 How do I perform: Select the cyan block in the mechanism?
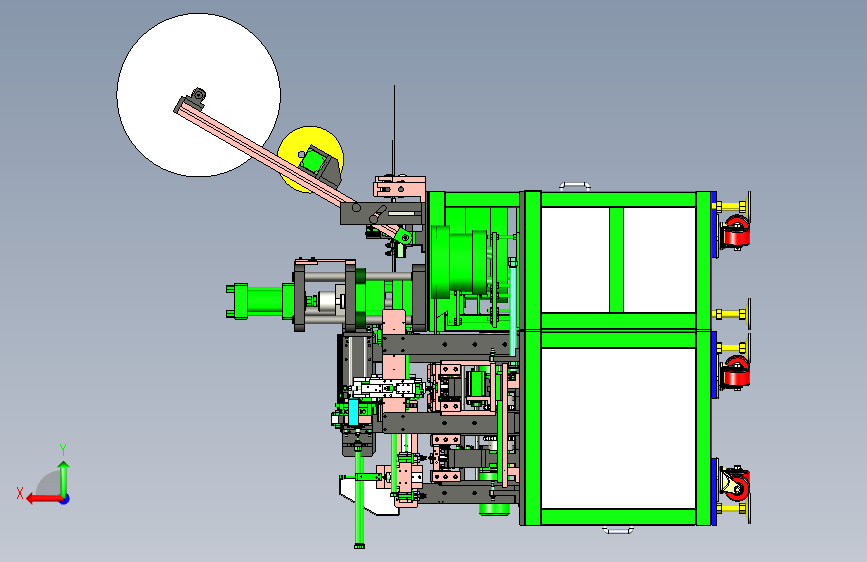[x=353, y=412]
